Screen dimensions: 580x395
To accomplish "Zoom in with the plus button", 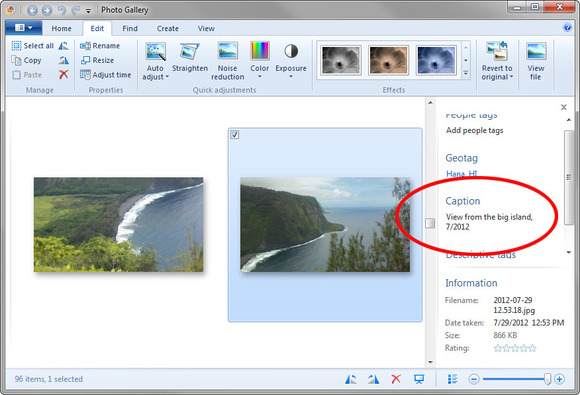I will pos(560,379).
